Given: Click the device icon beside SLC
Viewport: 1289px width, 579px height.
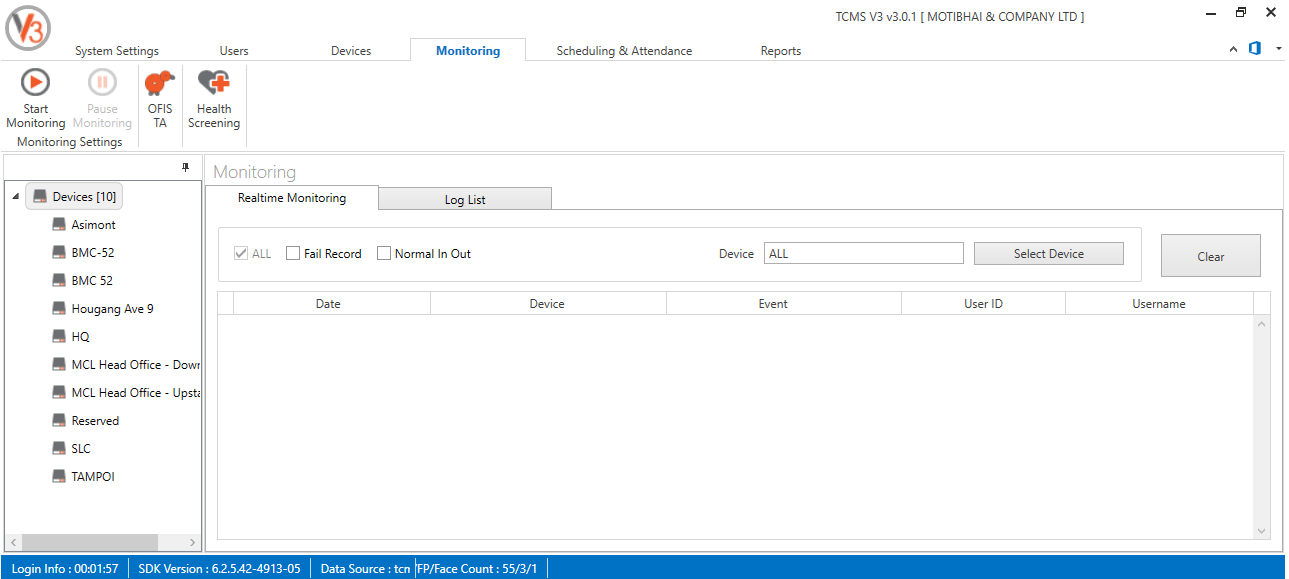Looking at the screenshot, I should click(59, 449).
